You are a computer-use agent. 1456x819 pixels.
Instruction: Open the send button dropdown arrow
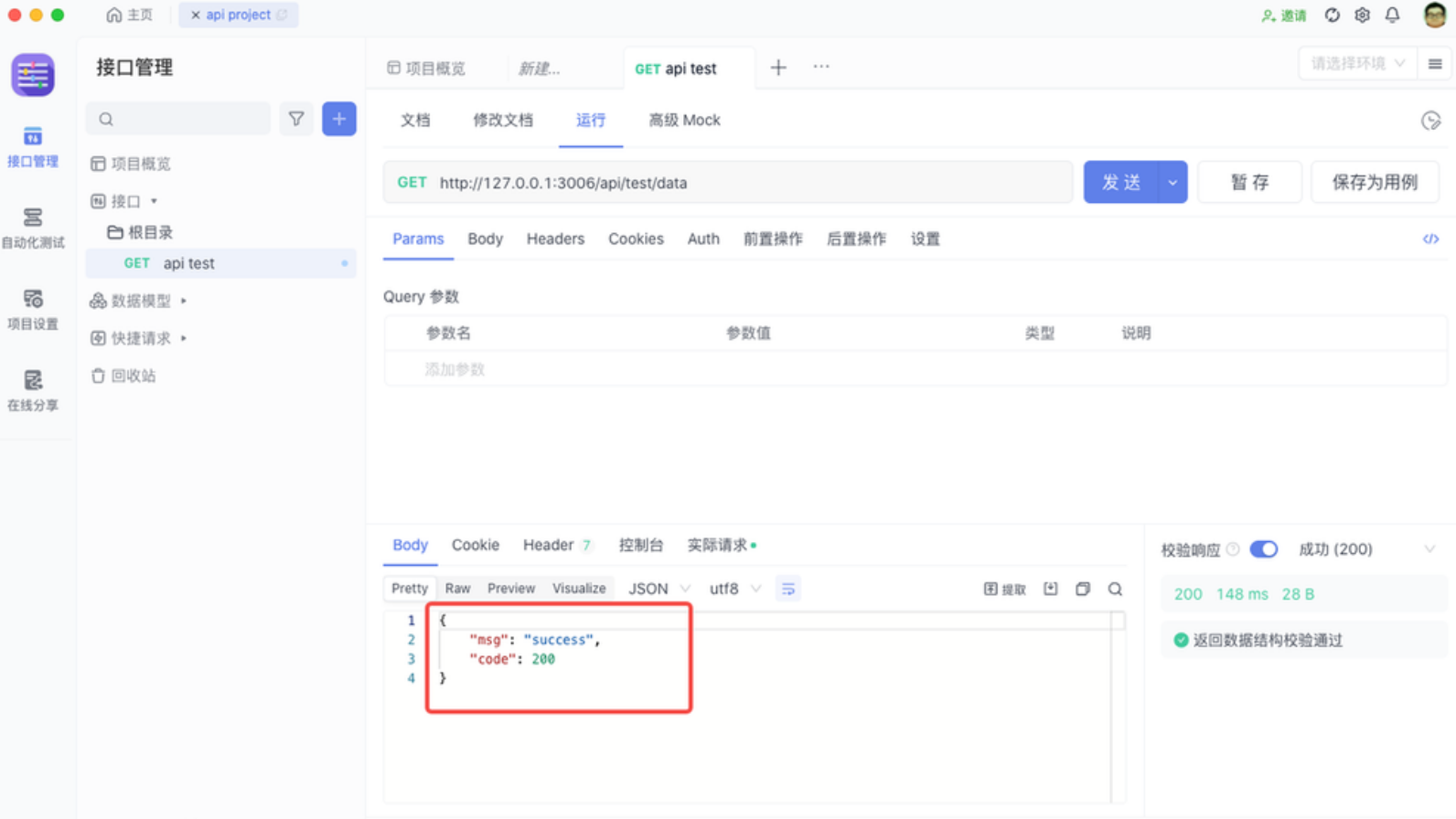(x=1172, y=183)
